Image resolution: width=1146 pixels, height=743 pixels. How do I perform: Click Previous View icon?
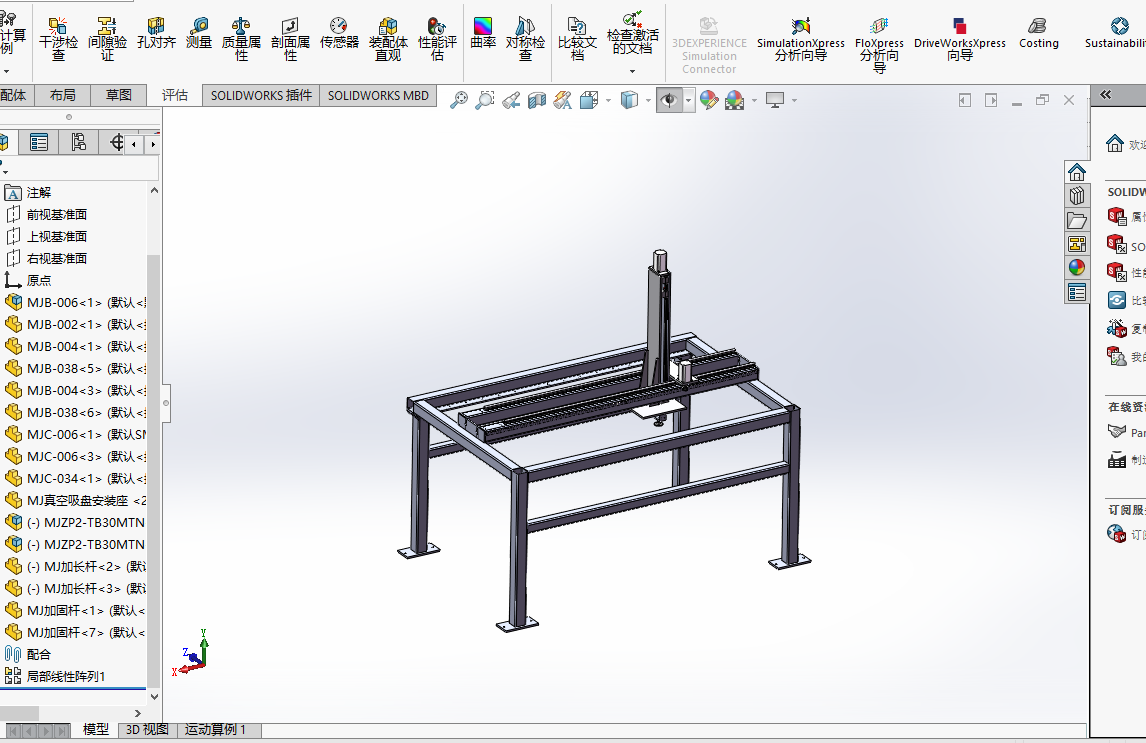511,100
